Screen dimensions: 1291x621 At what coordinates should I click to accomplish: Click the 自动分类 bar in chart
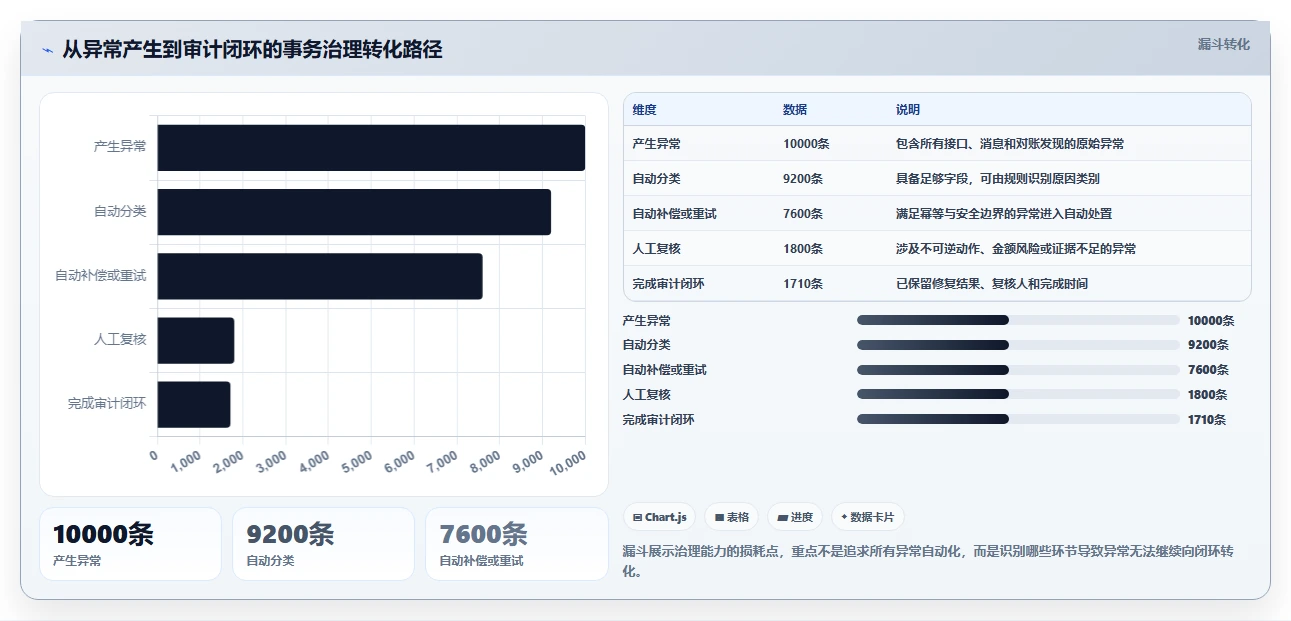click(354, 212)
